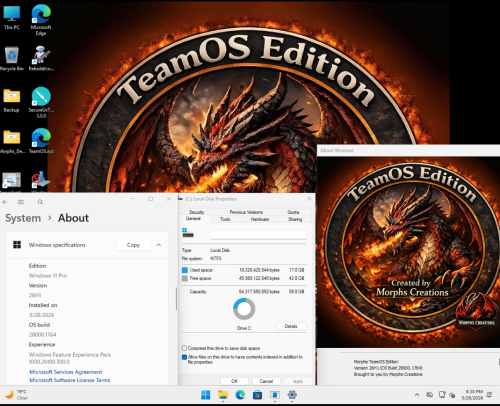The image size is (500, 406).
Task: Click the Windows Start button
Action: click(x=205, y=395)
